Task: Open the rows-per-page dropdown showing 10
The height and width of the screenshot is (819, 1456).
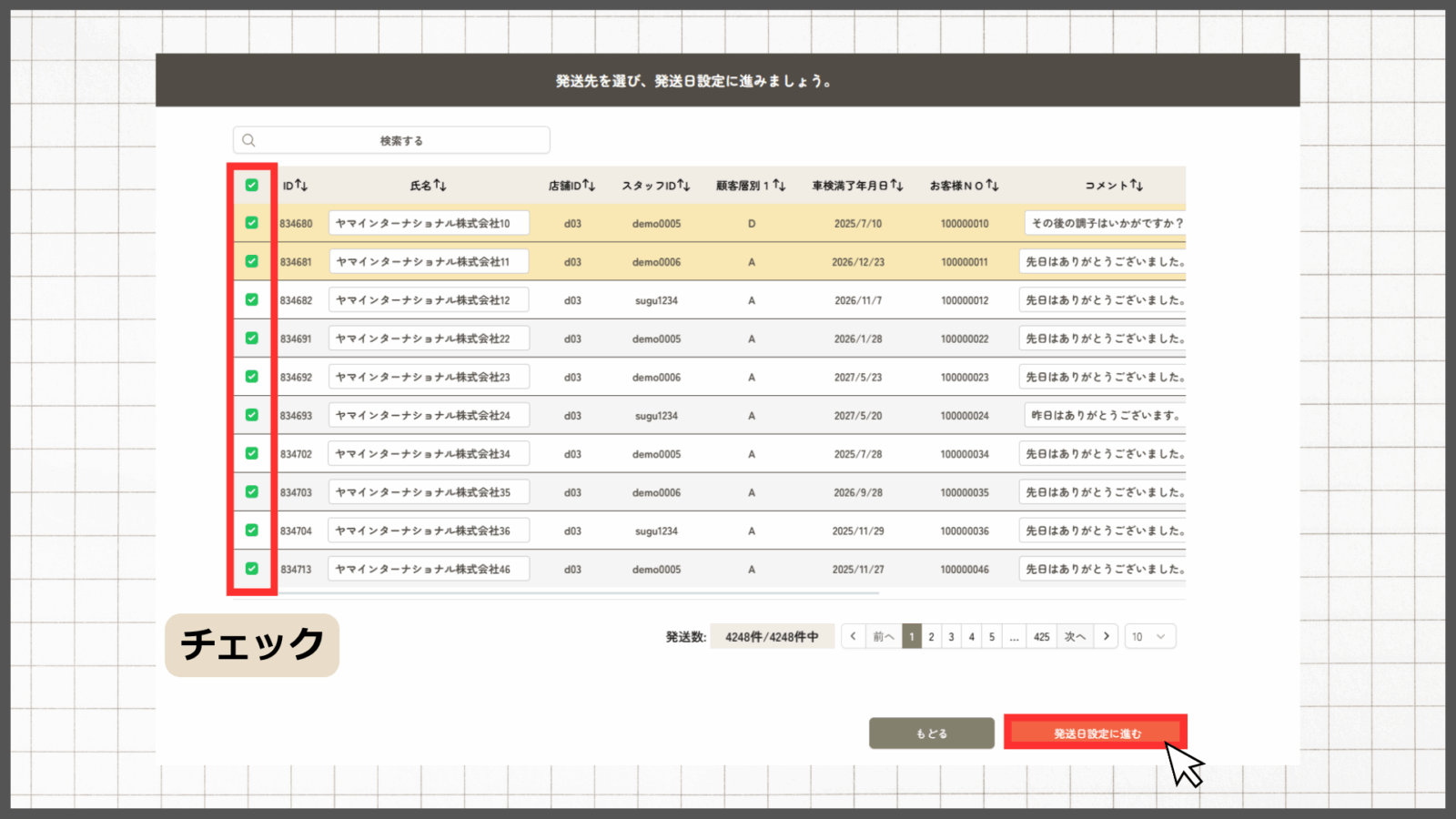Action: point(1149,636)
